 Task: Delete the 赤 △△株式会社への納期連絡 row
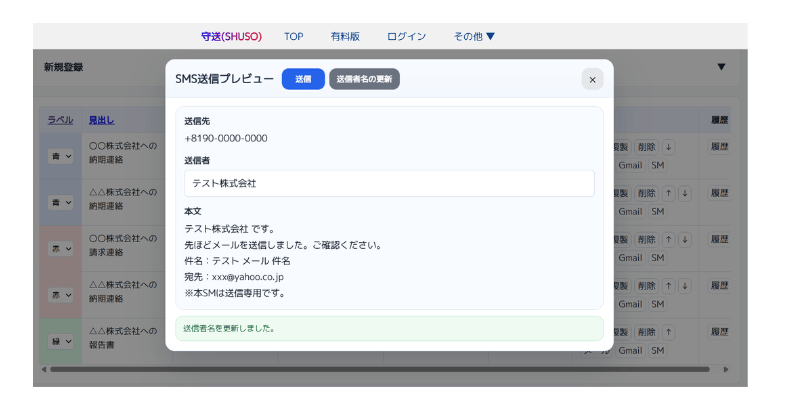646,286
